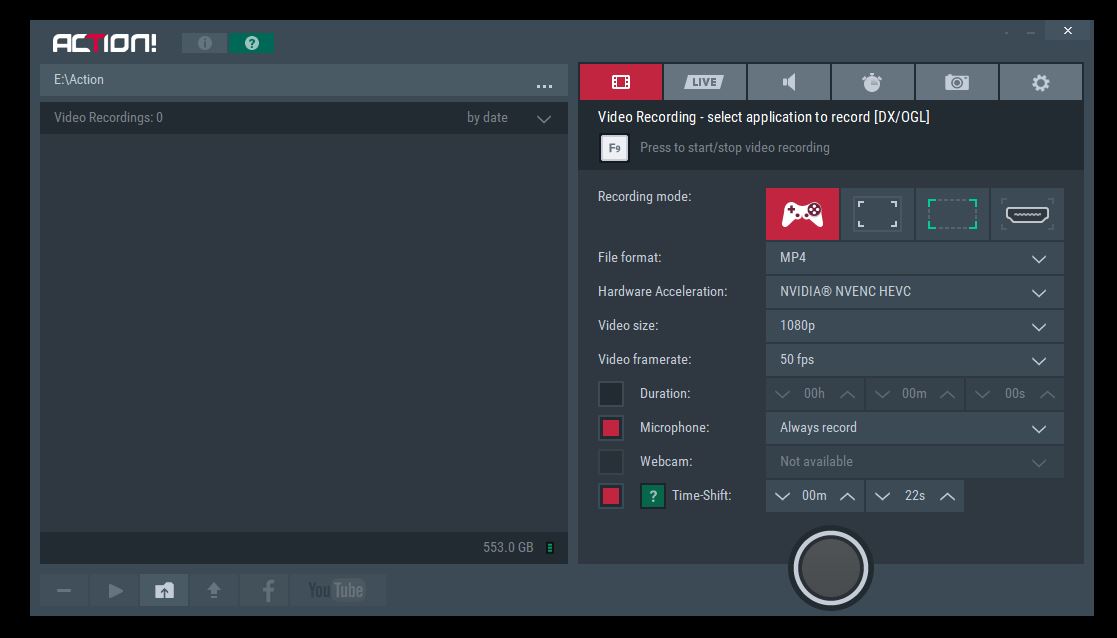Increase Duration hours value

point(847,394)
